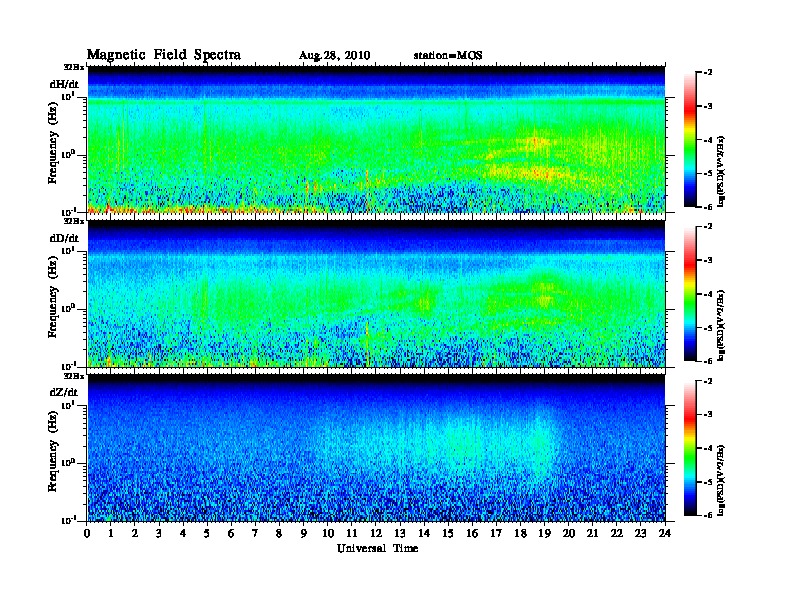The width and height of the screenshot is (792, 612).
Task: Click the 'Magnetic Field Spectra' title
Action: coord(164,55)
